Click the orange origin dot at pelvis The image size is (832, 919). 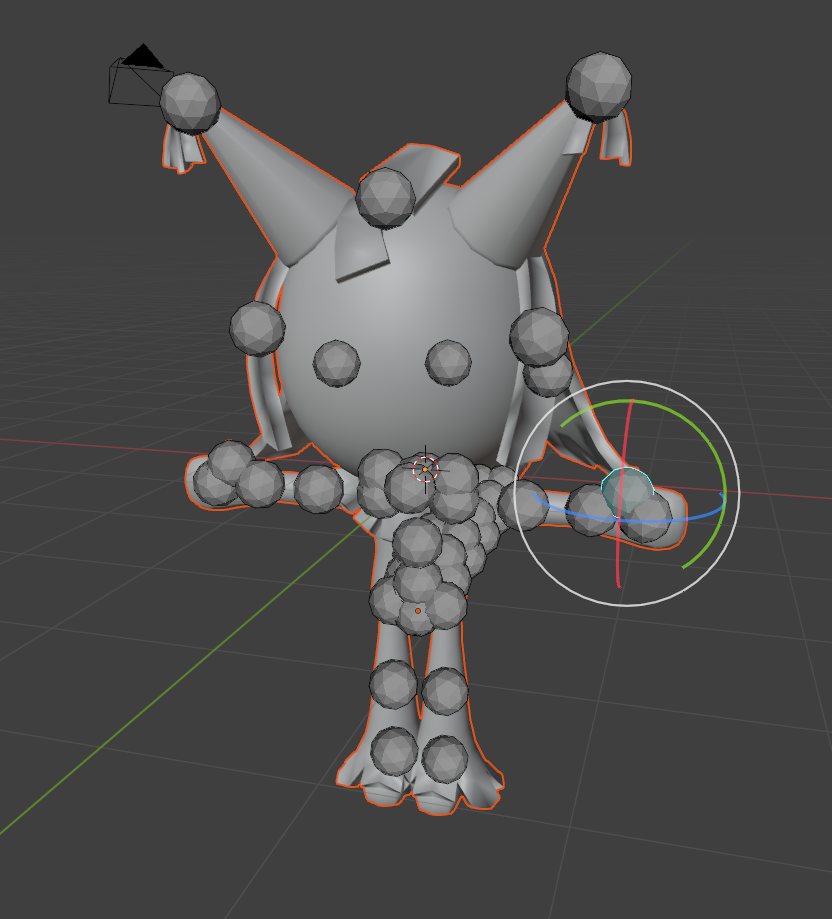pyautogui.click(x=418, y=611)
